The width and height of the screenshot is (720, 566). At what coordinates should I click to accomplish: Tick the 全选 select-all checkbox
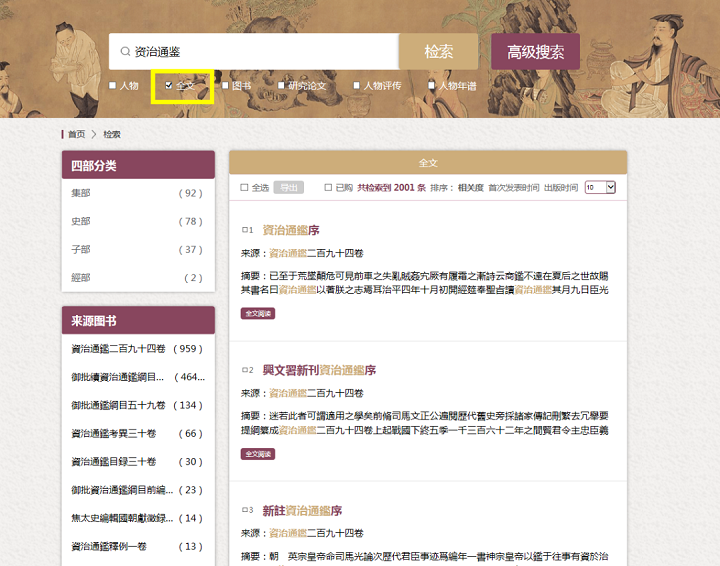click(244, 187)
